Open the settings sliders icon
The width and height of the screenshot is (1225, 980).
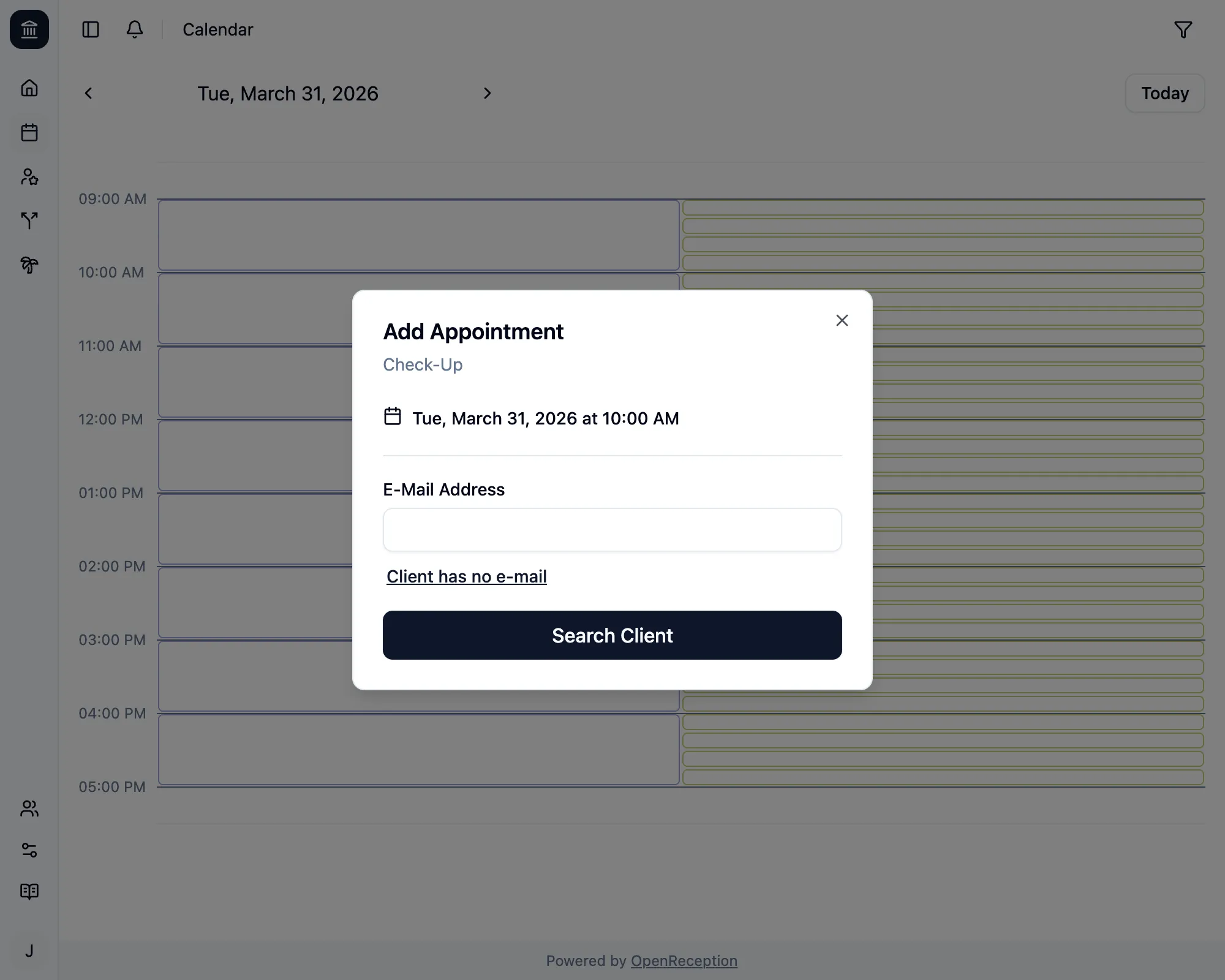coord(29,850)
